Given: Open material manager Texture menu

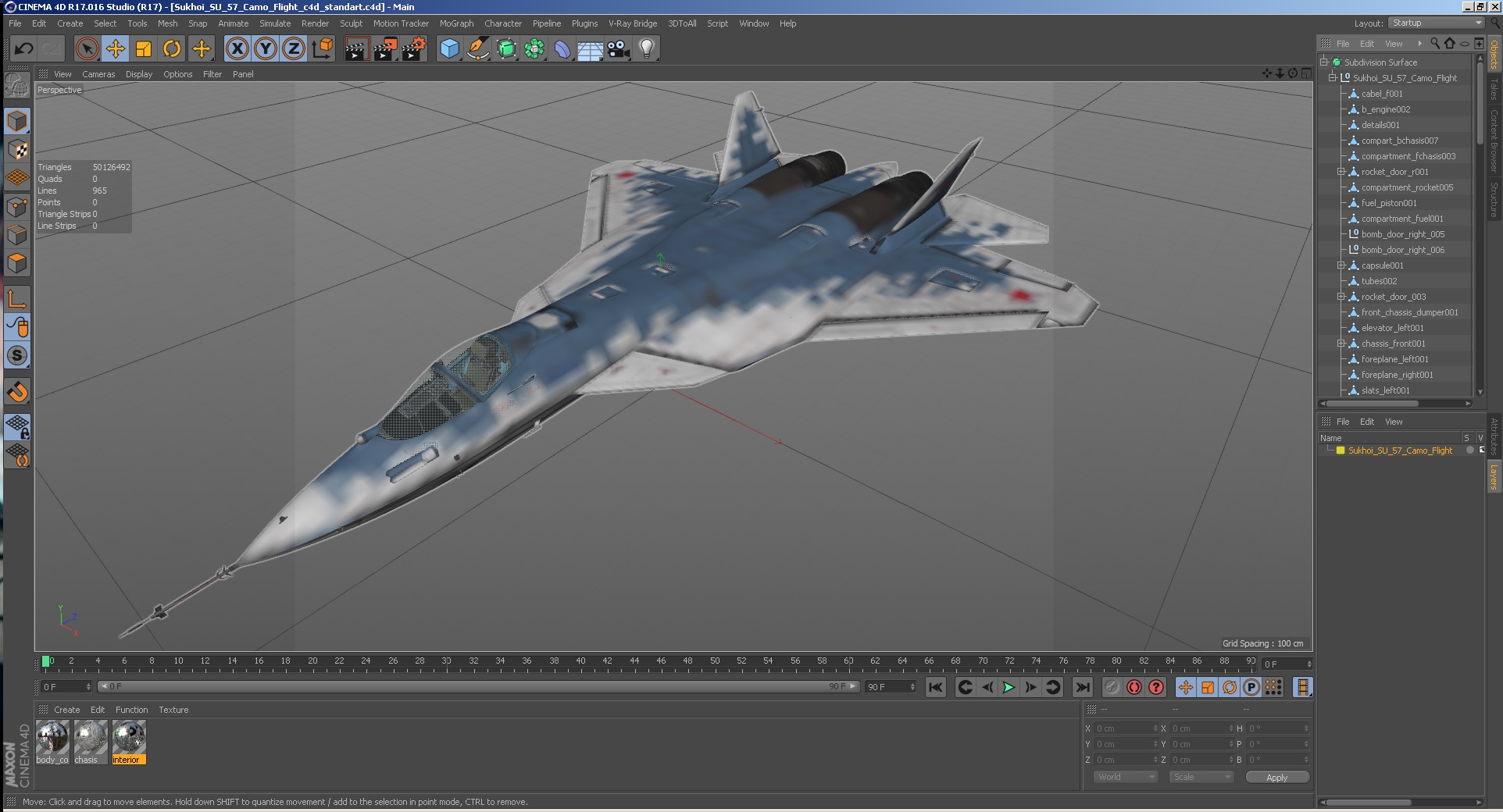Looking at the screenshot, I should coord(173,710).
